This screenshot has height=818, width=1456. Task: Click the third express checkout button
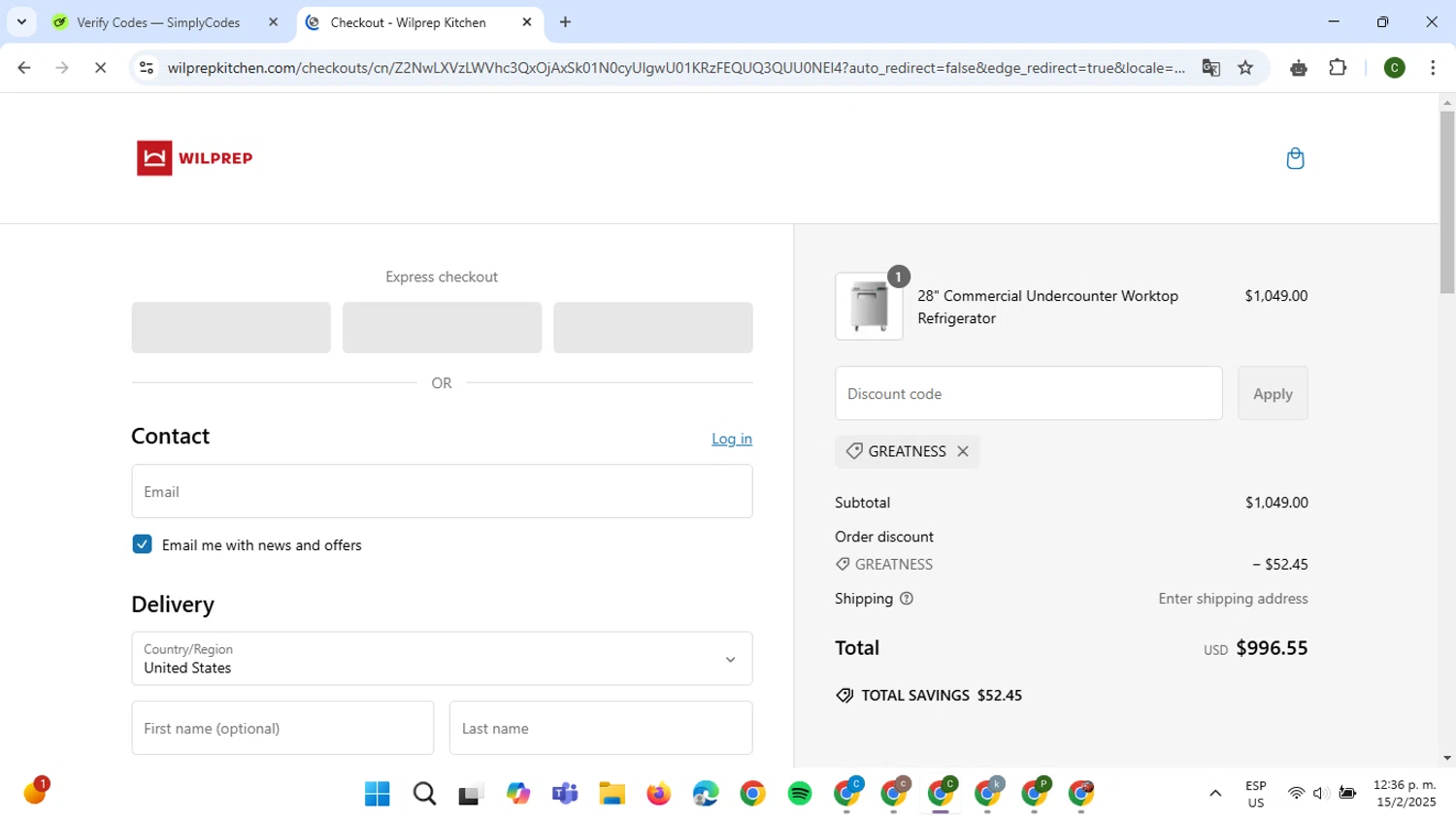[x=652, y=327]
